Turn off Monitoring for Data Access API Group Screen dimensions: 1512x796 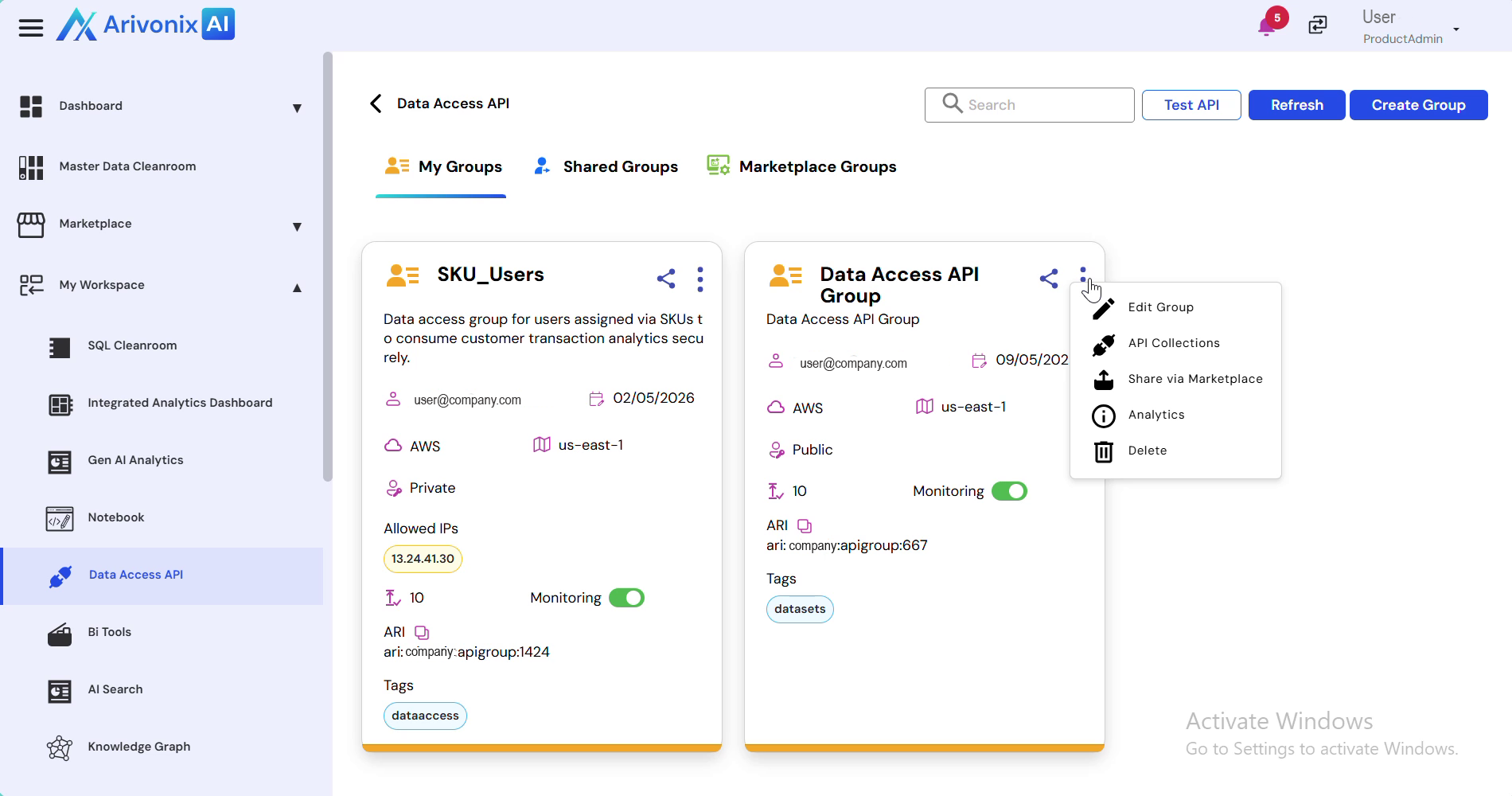(1009, 491)
